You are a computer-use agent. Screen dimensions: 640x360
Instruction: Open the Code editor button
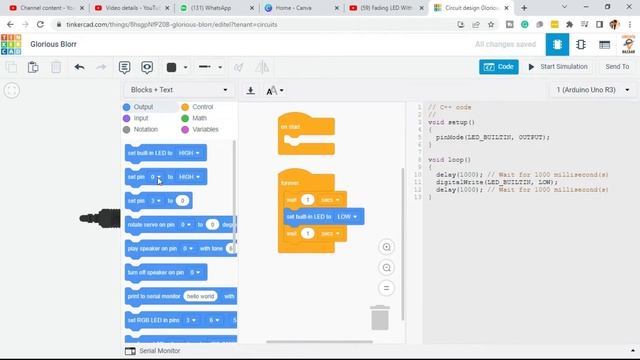499,67
